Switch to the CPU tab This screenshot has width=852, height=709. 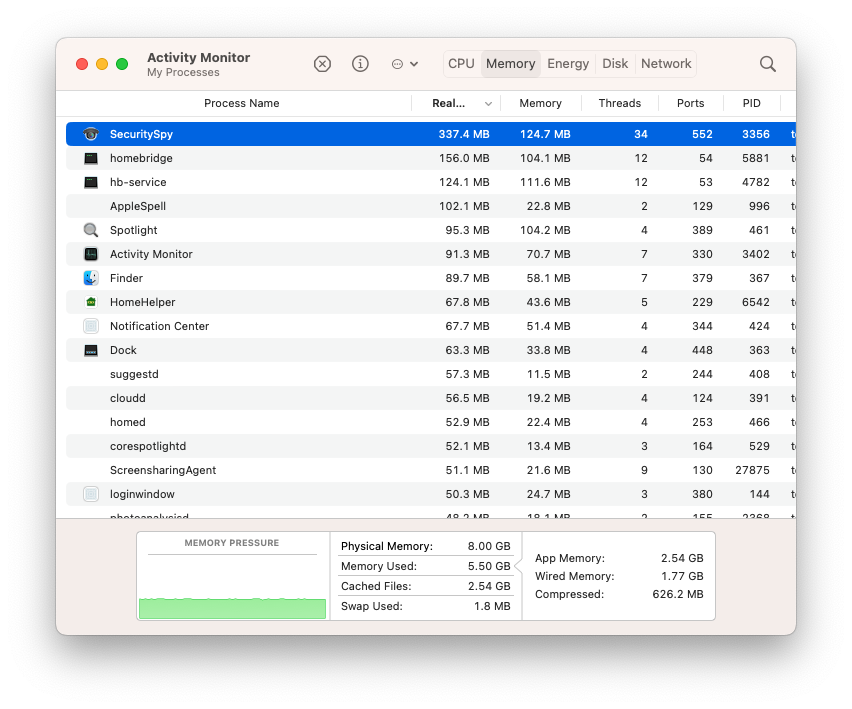[x=461, y=64]
